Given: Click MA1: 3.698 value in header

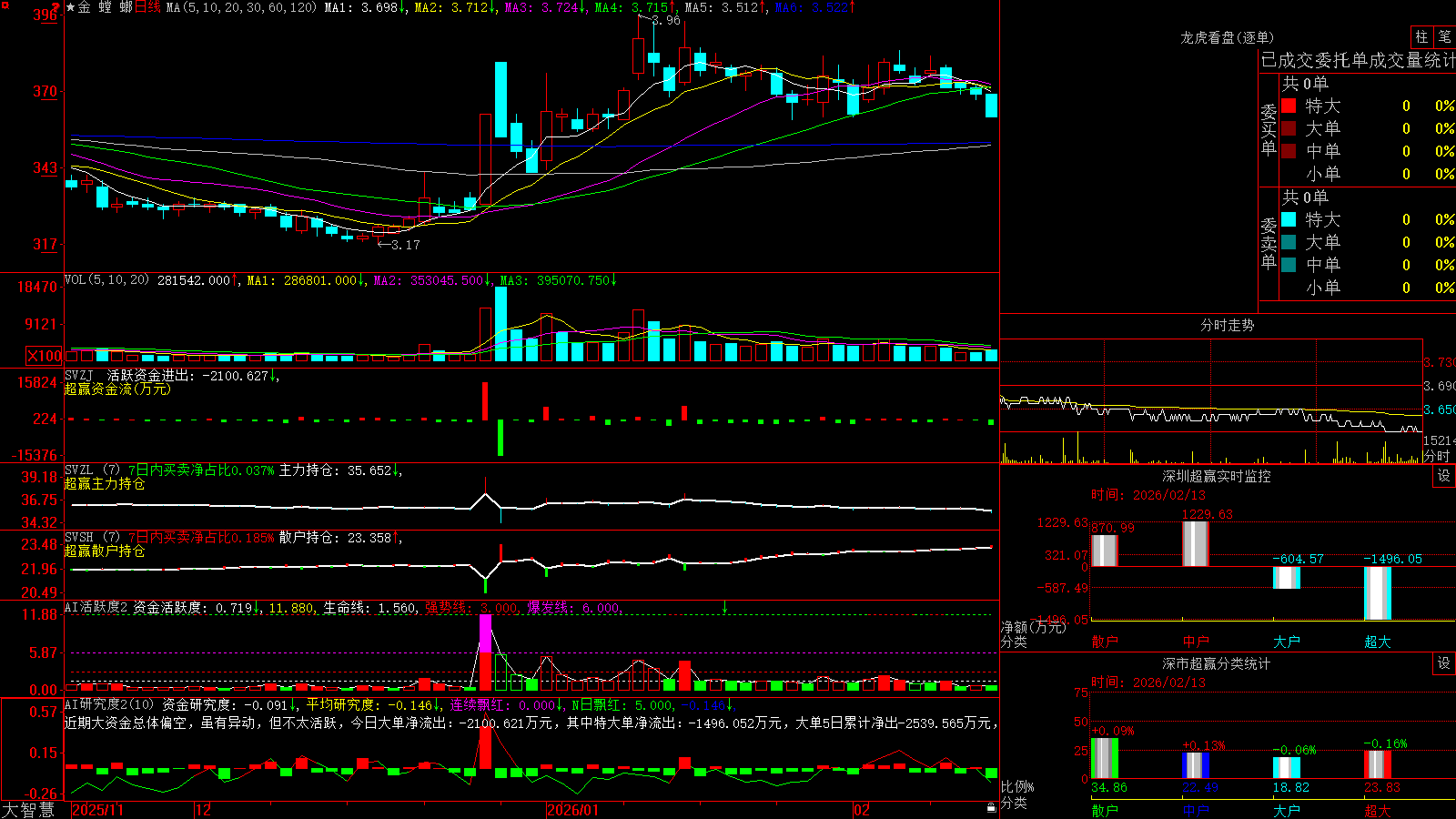Looking at the screenshot, I should [366, 7].
